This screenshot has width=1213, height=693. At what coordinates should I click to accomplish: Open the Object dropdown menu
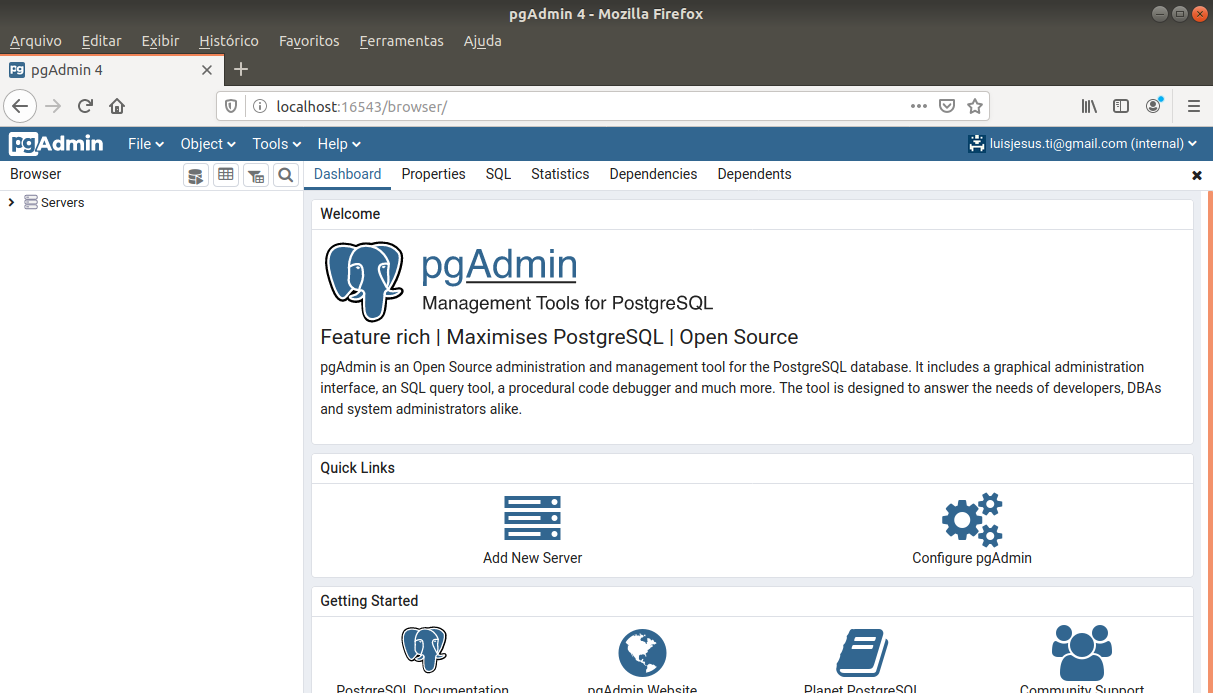(x=208, y=144)
